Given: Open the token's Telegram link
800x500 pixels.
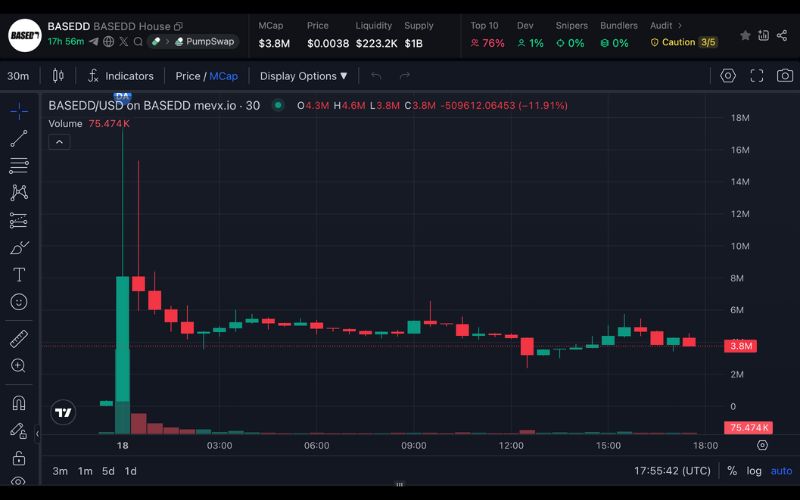Looking at the screenshot, I should point(94,42).
